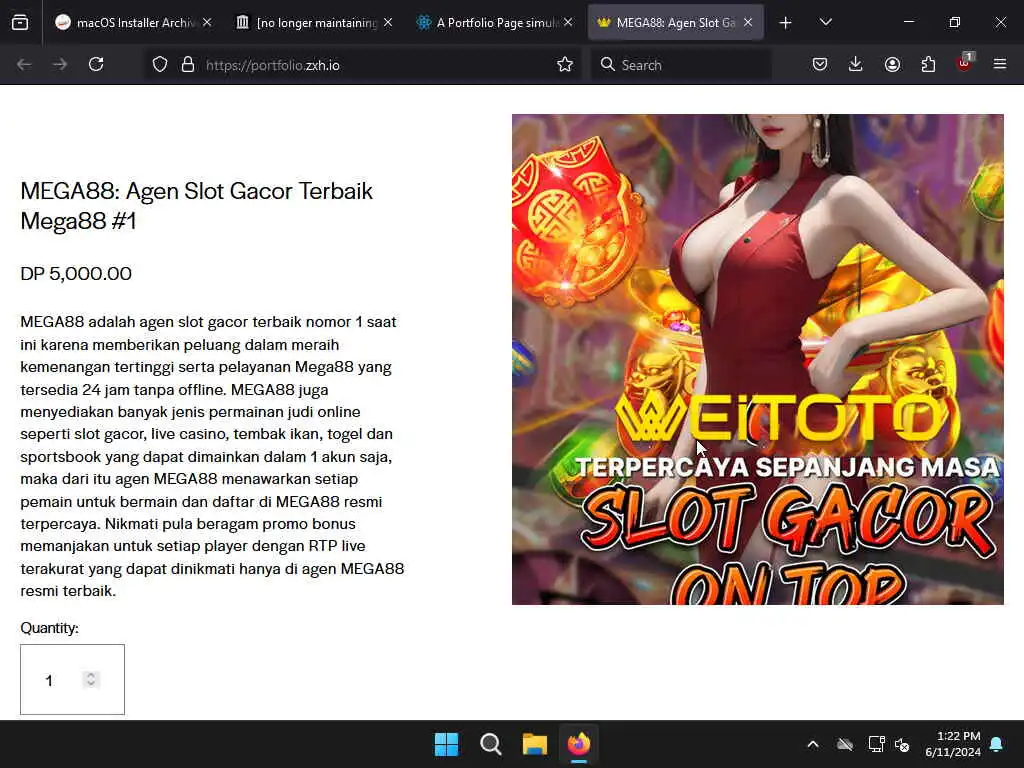Open Windows taskbar search
This screenshot has height=768, width=1024.
click(x=490, y=744)
